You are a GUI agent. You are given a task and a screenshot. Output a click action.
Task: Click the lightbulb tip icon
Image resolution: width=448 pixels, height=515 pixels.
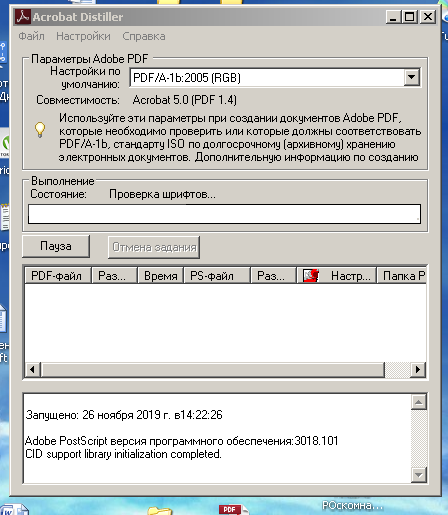tap(40, 130)
